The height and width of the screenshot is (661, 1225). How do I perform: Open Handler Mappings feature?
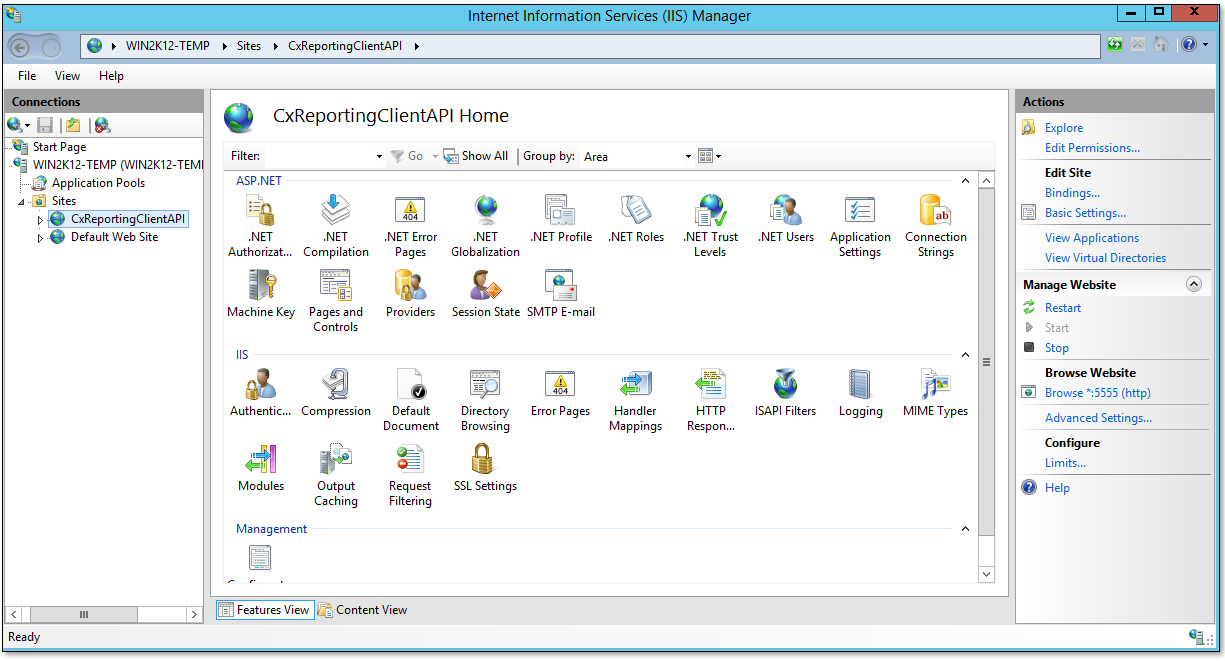[x=636, y=400]
